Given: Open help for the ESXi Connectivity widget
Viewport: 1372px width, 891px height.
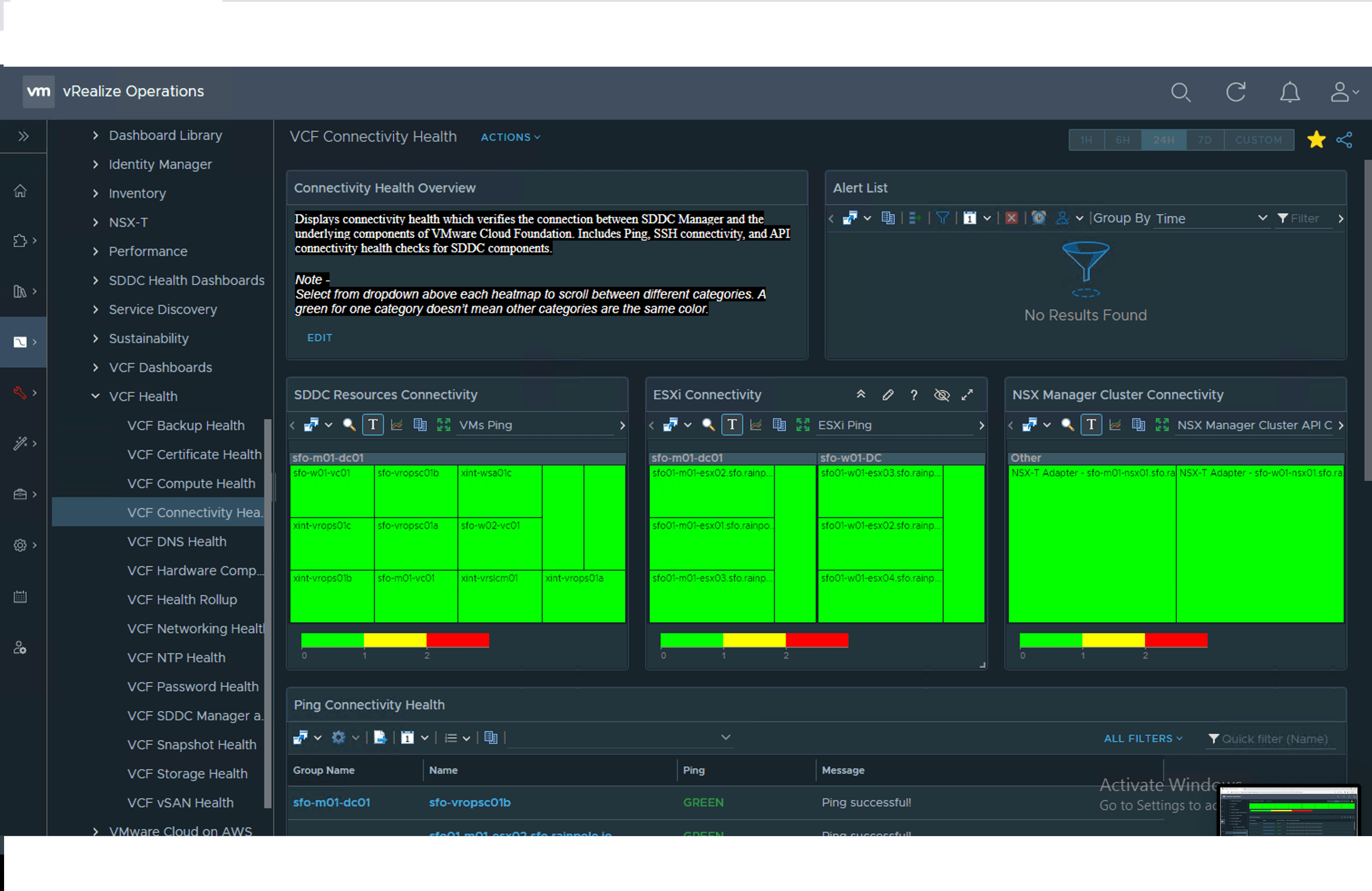Looking at the screenshot, I should [914, 395].
